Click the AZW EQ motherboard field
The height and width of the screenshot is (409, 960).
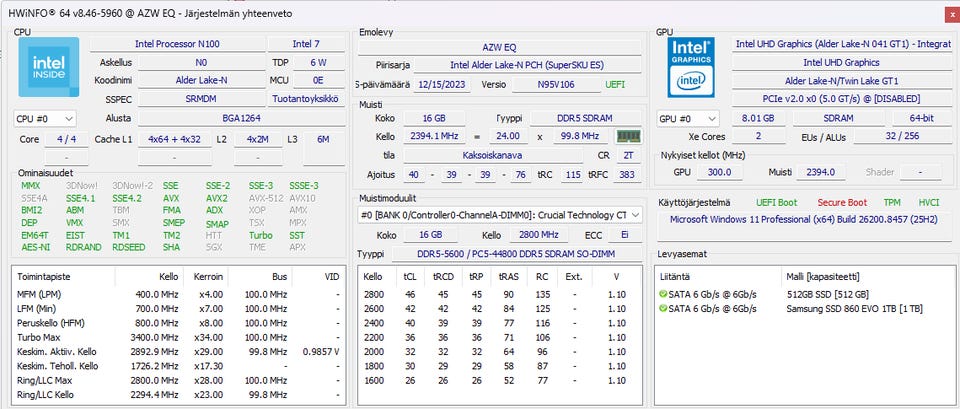[x=499, y=47]
